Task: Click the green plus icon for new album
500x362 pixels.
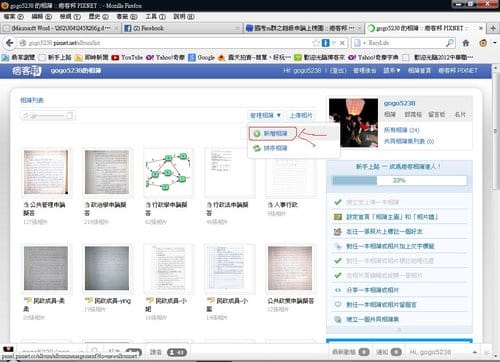Action: click(257, 134)
